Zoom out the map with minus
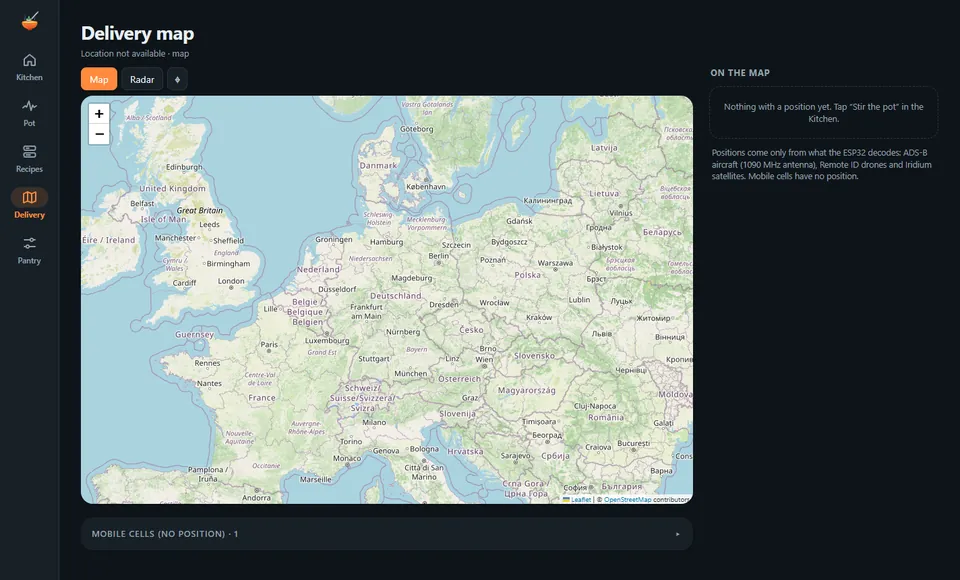This screenshot has height=580, width=960. click(99, 134)
